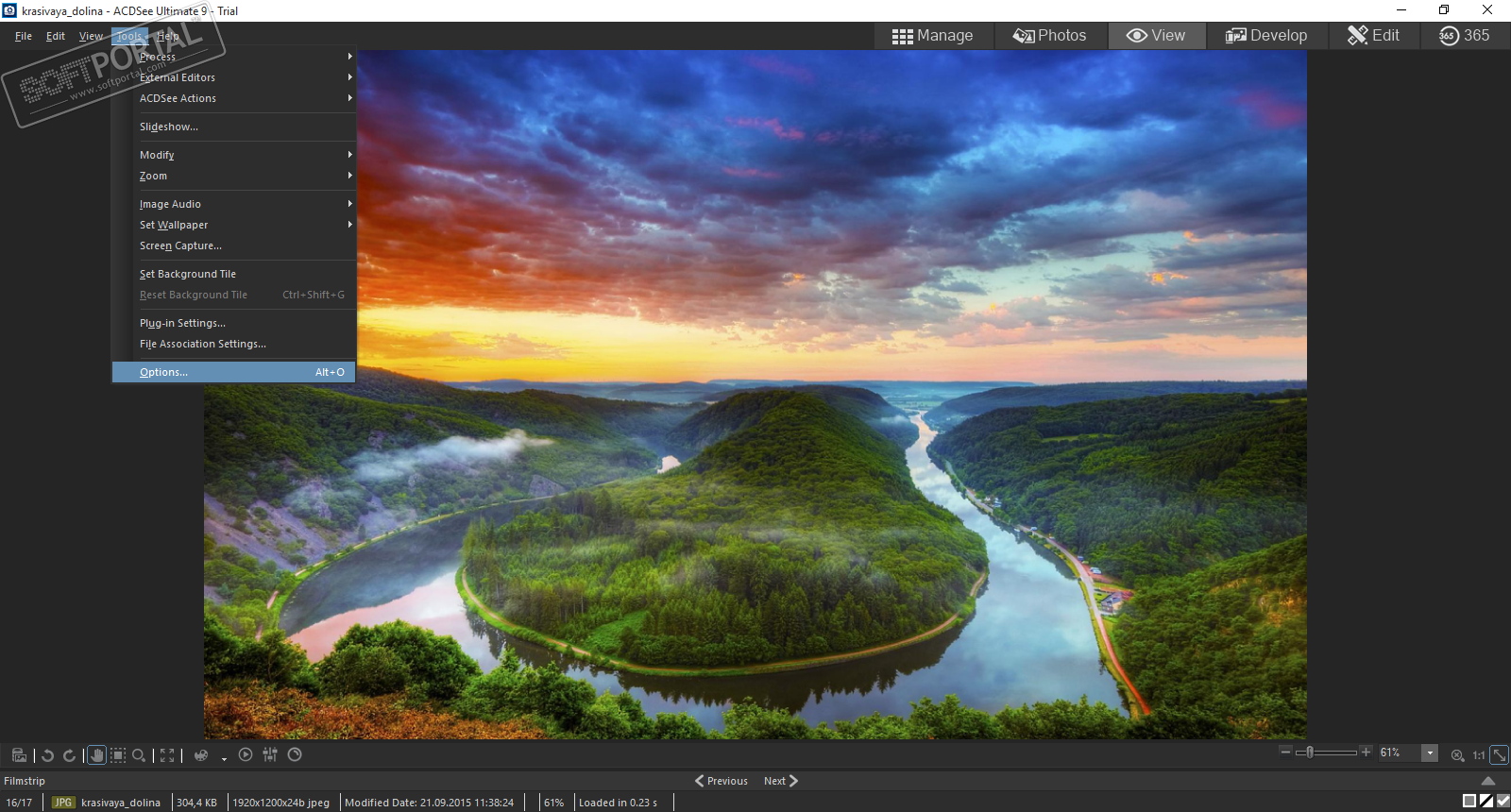Click the zoom in plus button
This screenshot has width=1511, height=812.
click(1366, 752)
